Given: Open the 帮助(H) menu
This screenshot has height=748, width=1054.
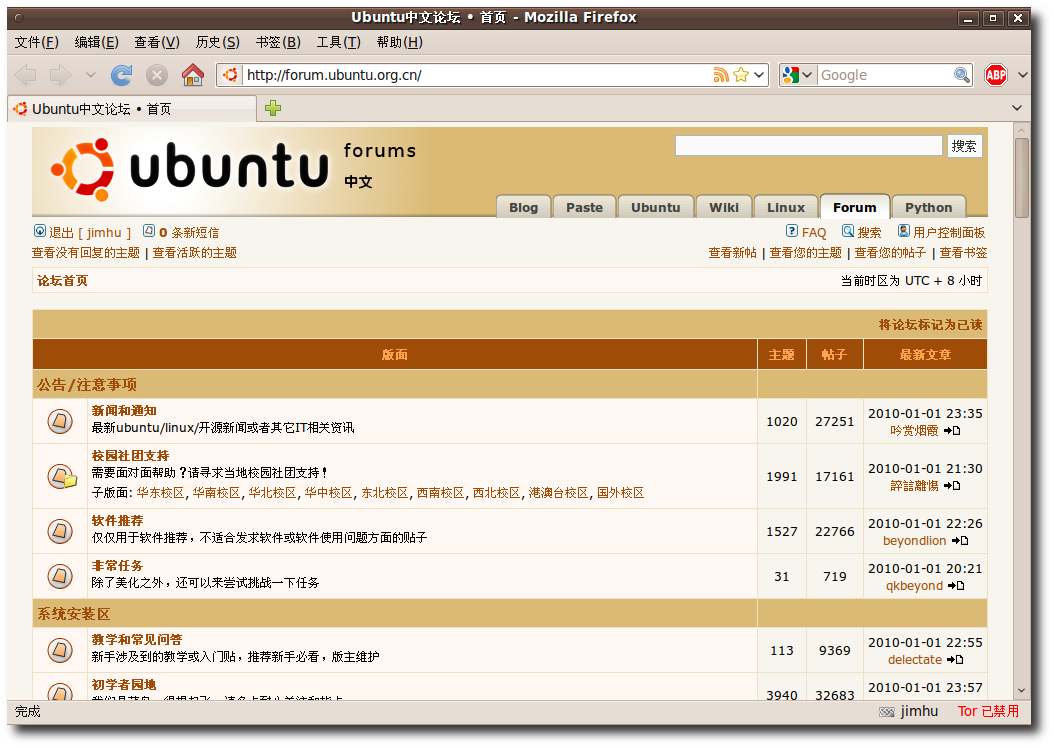Looking at the screenshot, I should 400,42.
